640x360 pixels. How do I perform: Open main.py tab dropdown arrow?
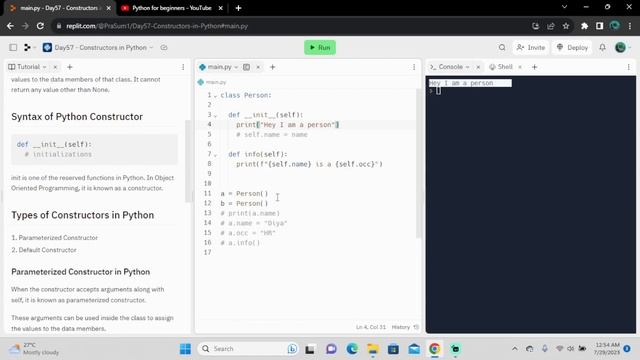[236, 67]
